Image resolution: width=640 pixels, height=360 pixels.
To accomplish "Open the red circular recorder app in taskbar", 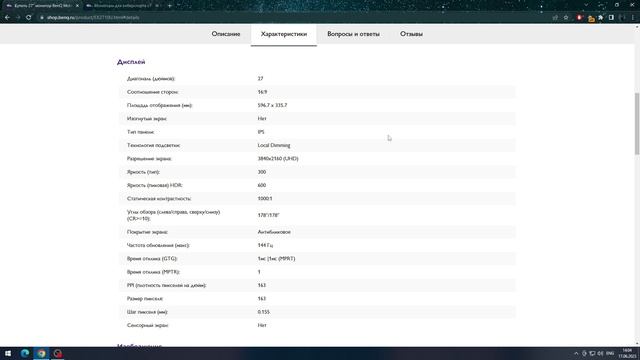I will click(x=58, y=353).
